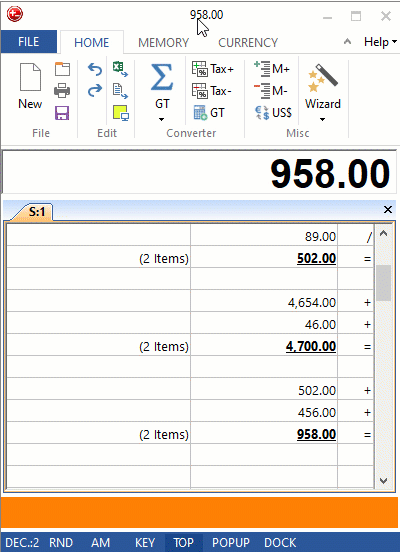400x552 pixels.
Task: Click the printer icon
Action: pyautogui.click(x=62, y=91)
